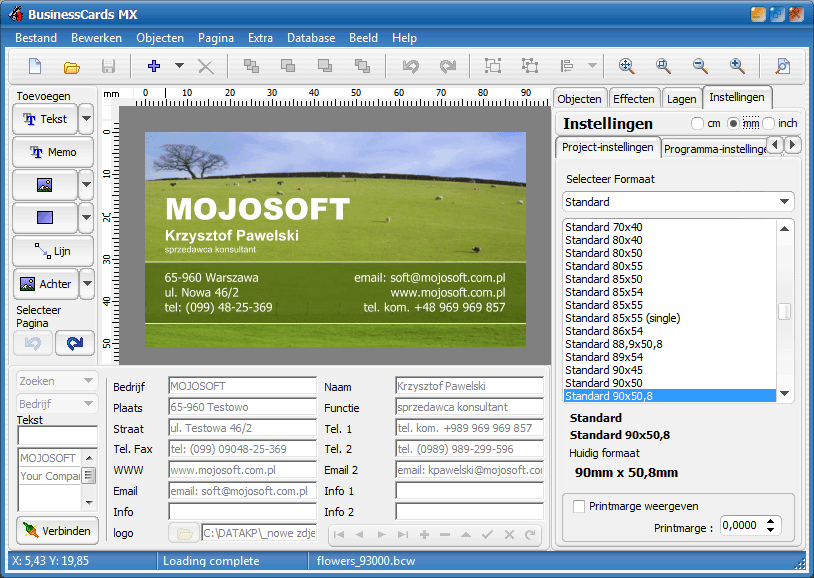Select Standard 70x40 in format list
Screen dimensions: 814x578
670,227
